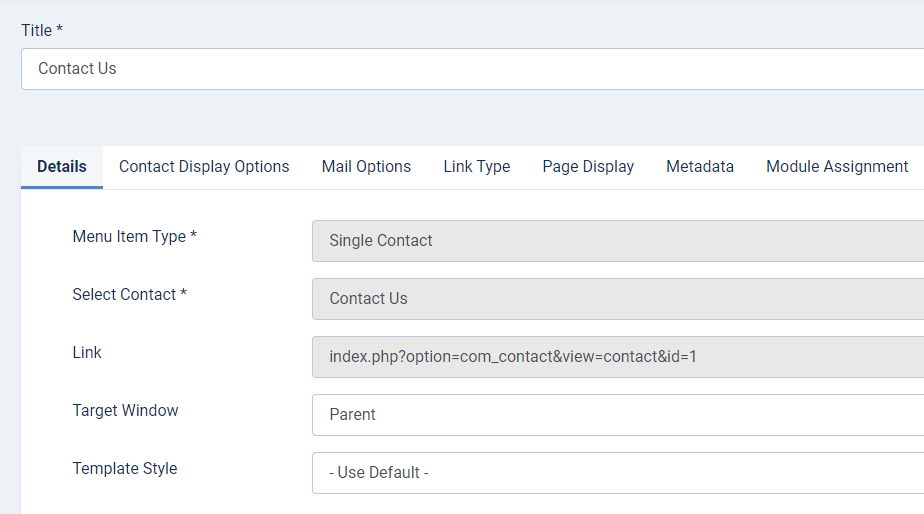Viewport: 924px width, 514px height.
Task: Click the Select Contact field showing Contact Us
Action: click(617, 299)
